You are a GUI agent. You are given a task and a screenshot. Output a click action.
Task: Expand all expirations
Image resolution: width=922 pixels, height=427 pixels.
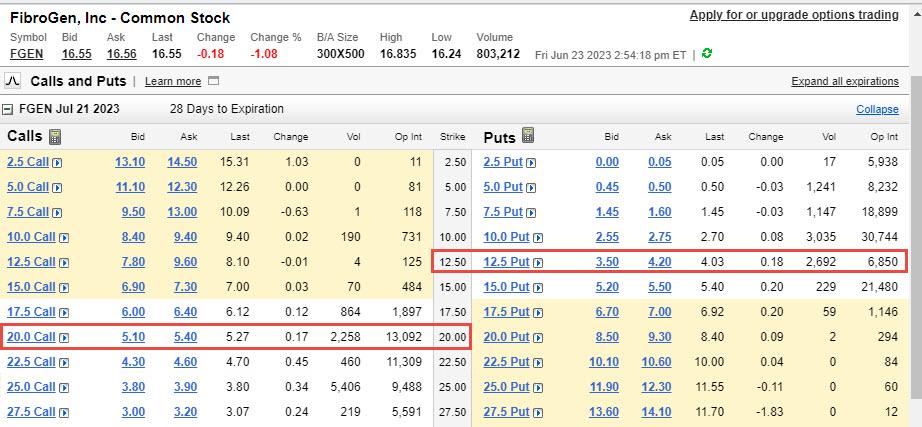844,81
